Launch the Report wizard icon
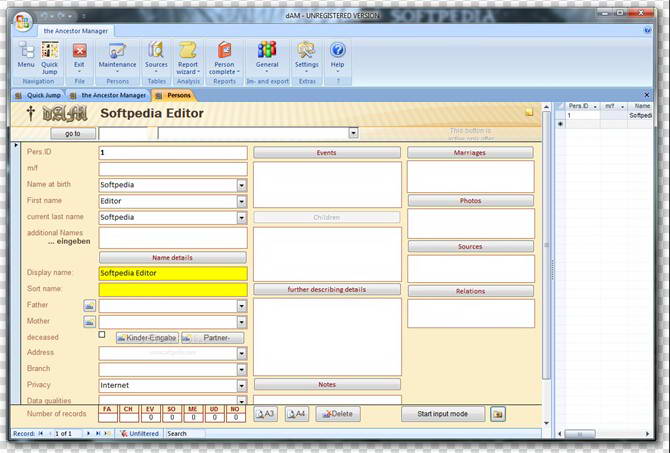 pyautogui.click(x=188, y=58)
